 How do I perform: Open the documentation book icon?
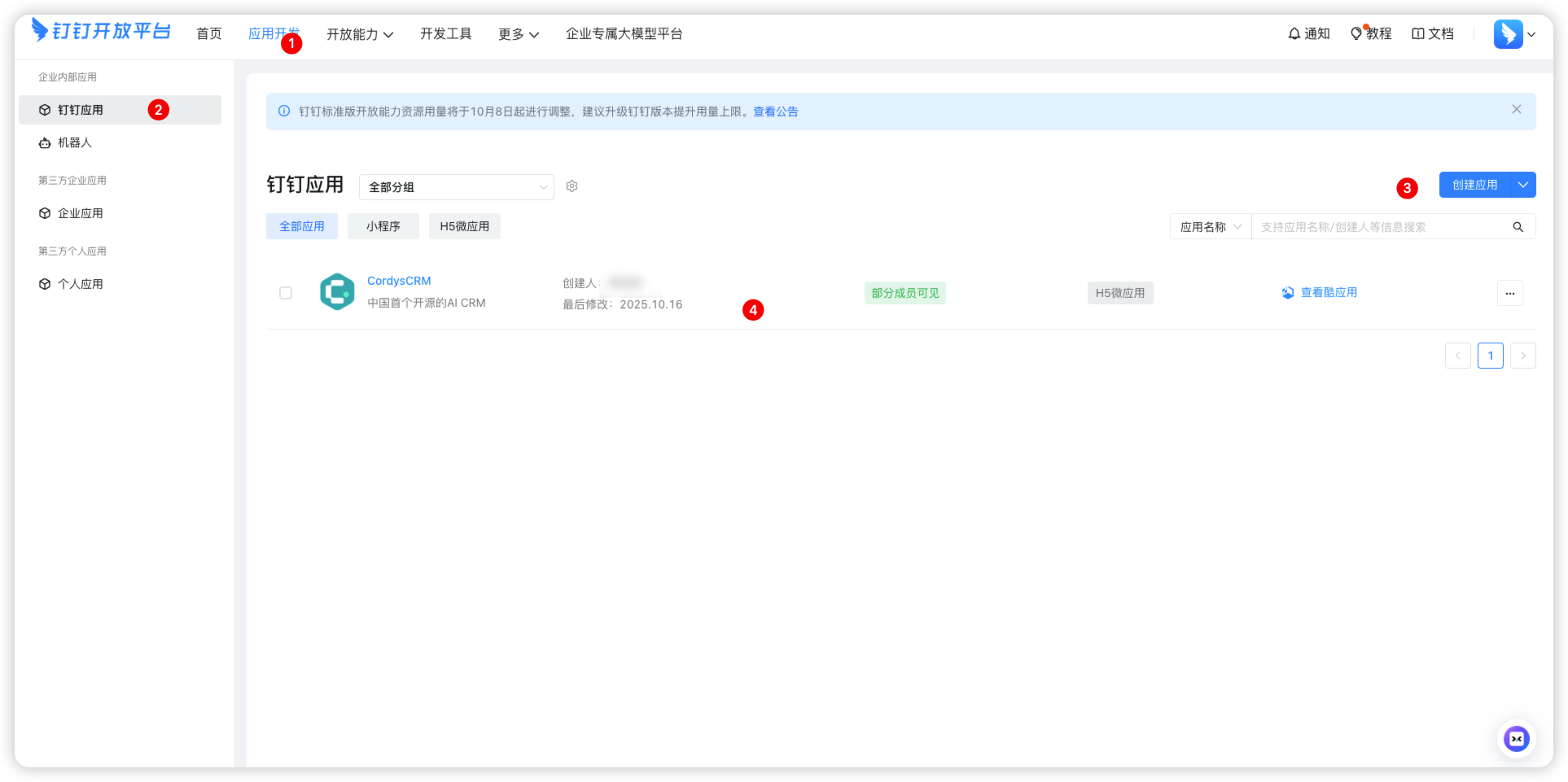click(1418, 33)
